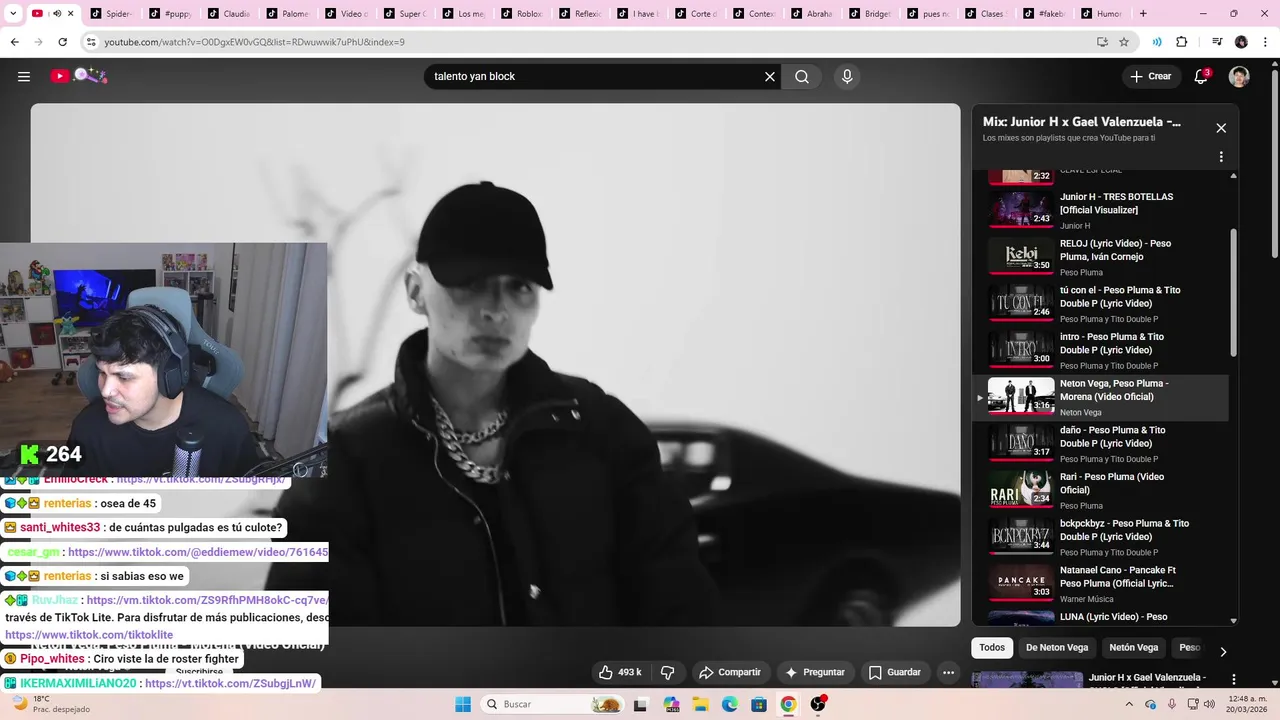Viewport: 1280px width, 720px height.
Task: Open more video actions ellipsis
Action: coord(948,672)
